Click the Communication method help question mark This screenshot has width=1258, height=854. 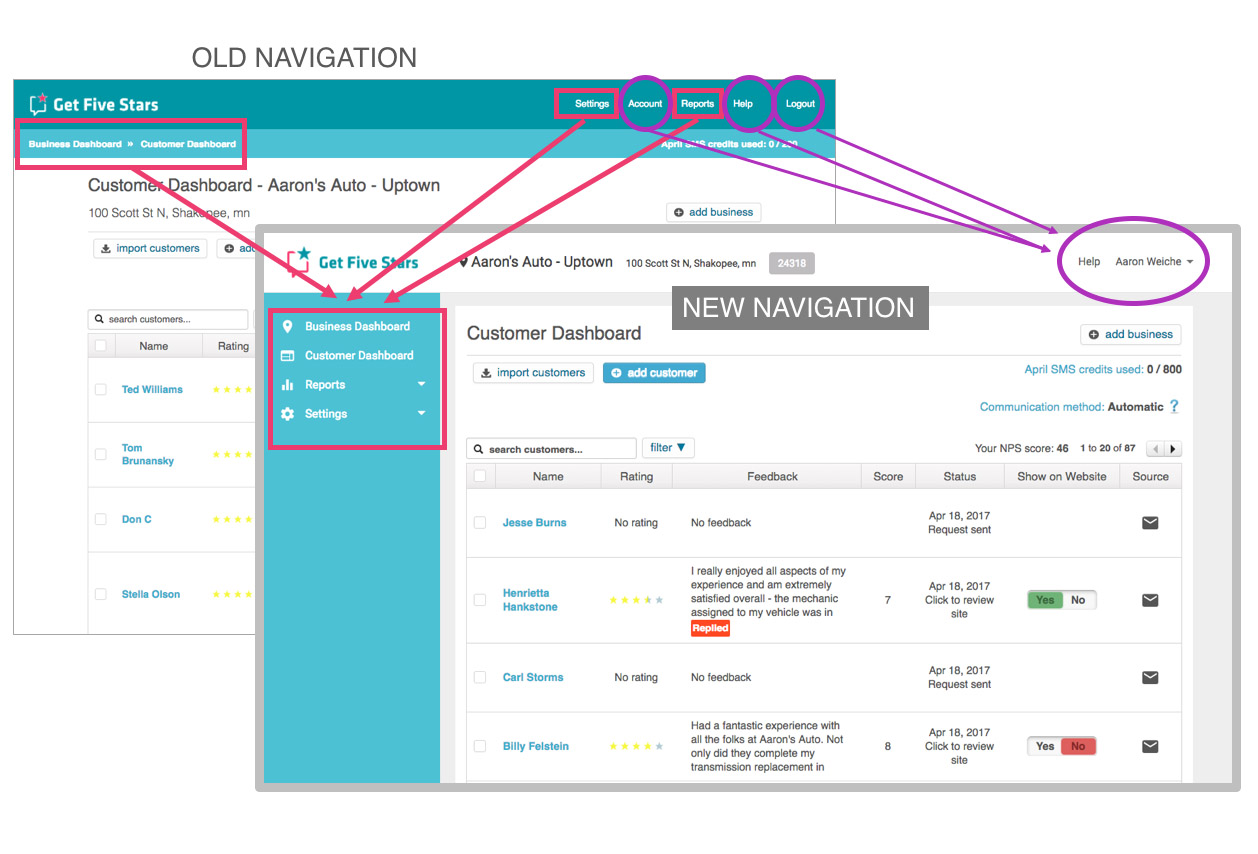(x=1174, y=407)
